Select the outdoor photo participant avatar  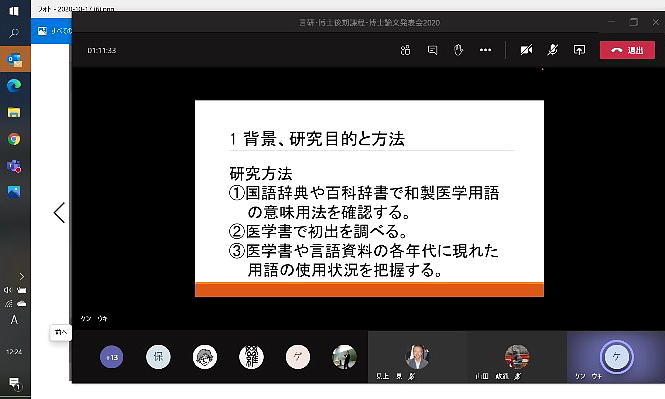pos(344,357)
